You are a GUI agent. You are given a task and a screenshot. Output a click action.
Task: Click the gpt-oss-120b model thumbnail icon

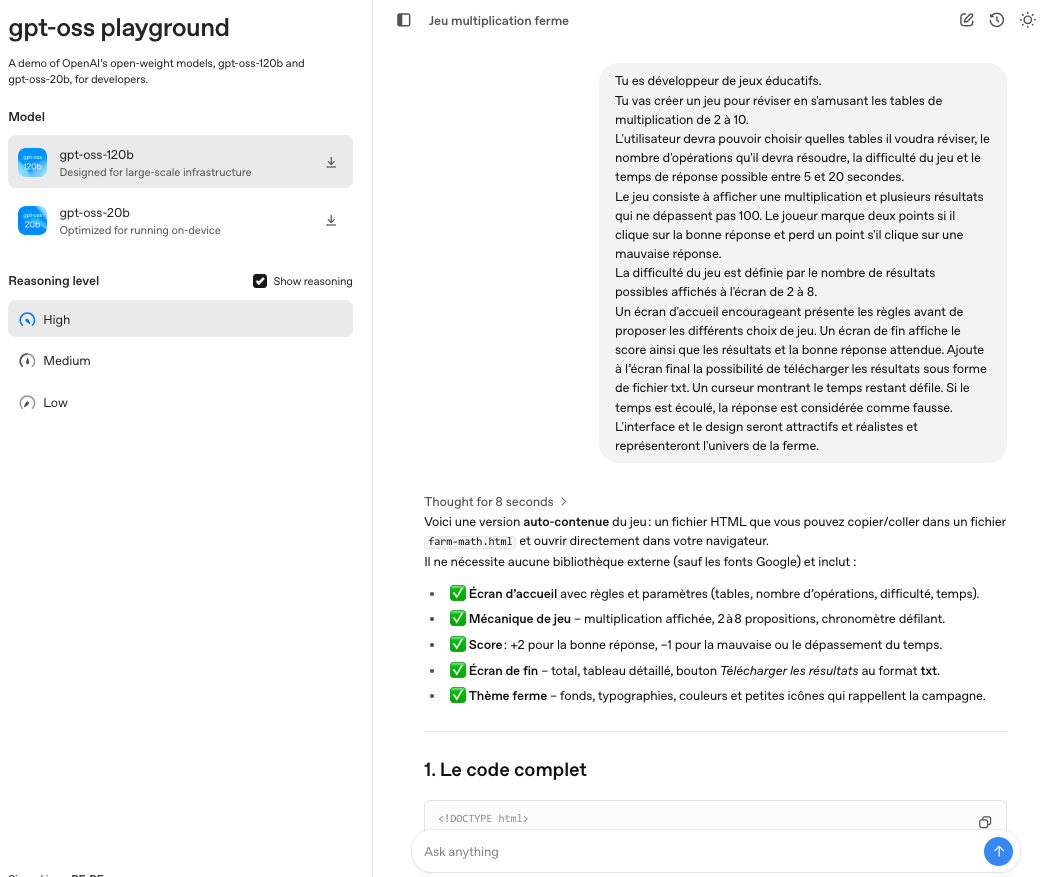(33, 162)
